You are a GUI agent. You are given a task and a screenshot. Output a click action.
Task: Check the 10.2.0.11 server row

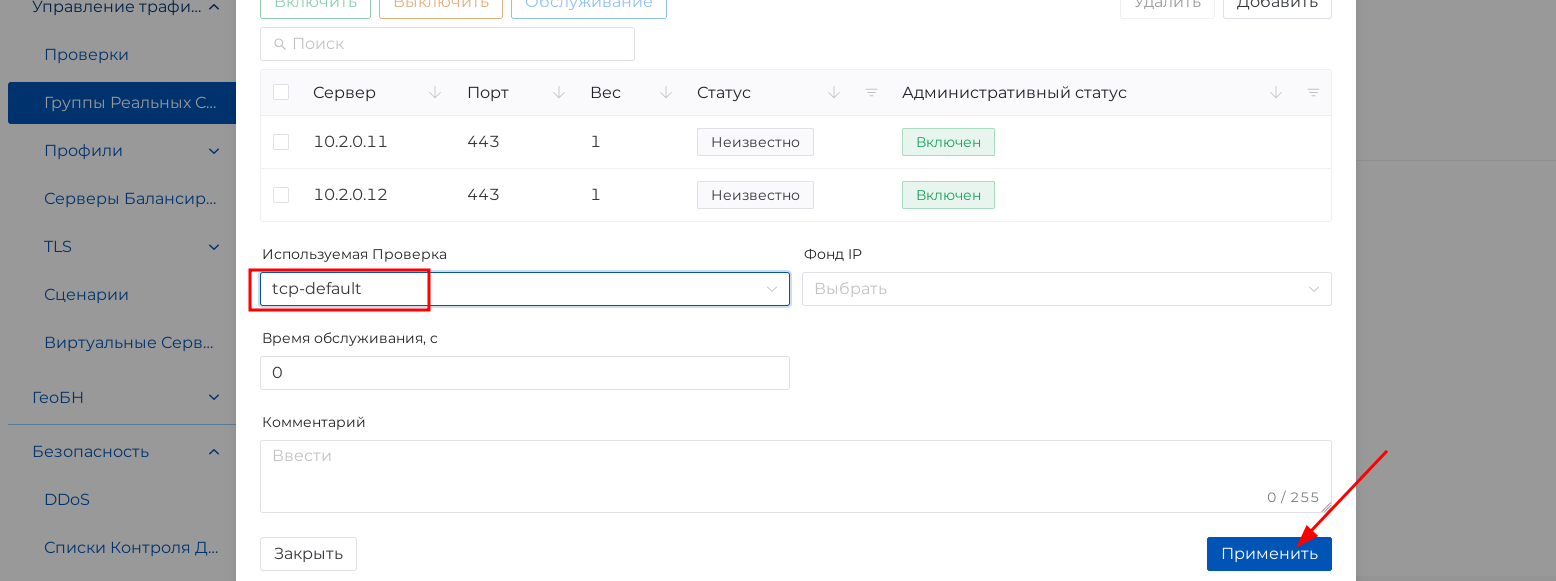point(281,142)
